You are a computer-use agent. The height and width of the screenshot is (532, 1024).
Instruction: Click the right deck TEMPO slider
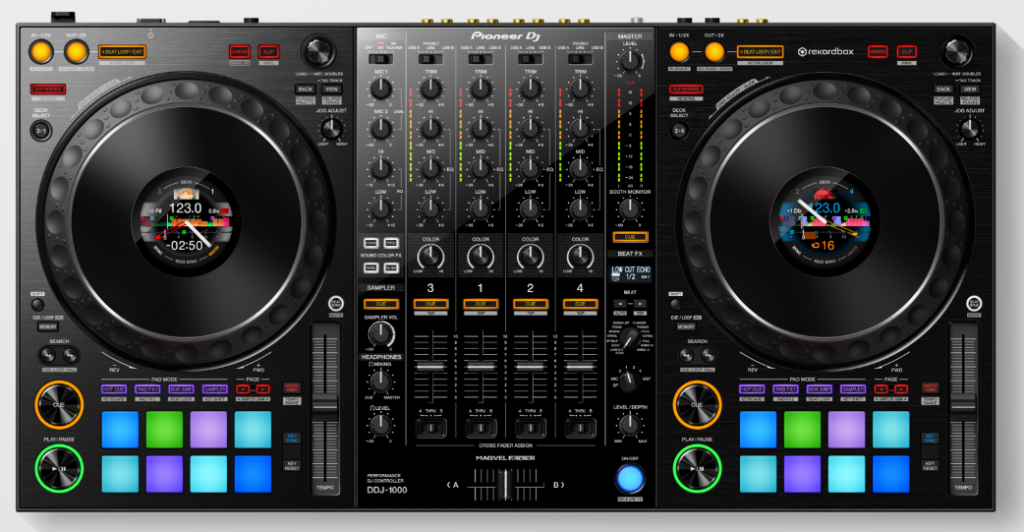coord(963,406)
